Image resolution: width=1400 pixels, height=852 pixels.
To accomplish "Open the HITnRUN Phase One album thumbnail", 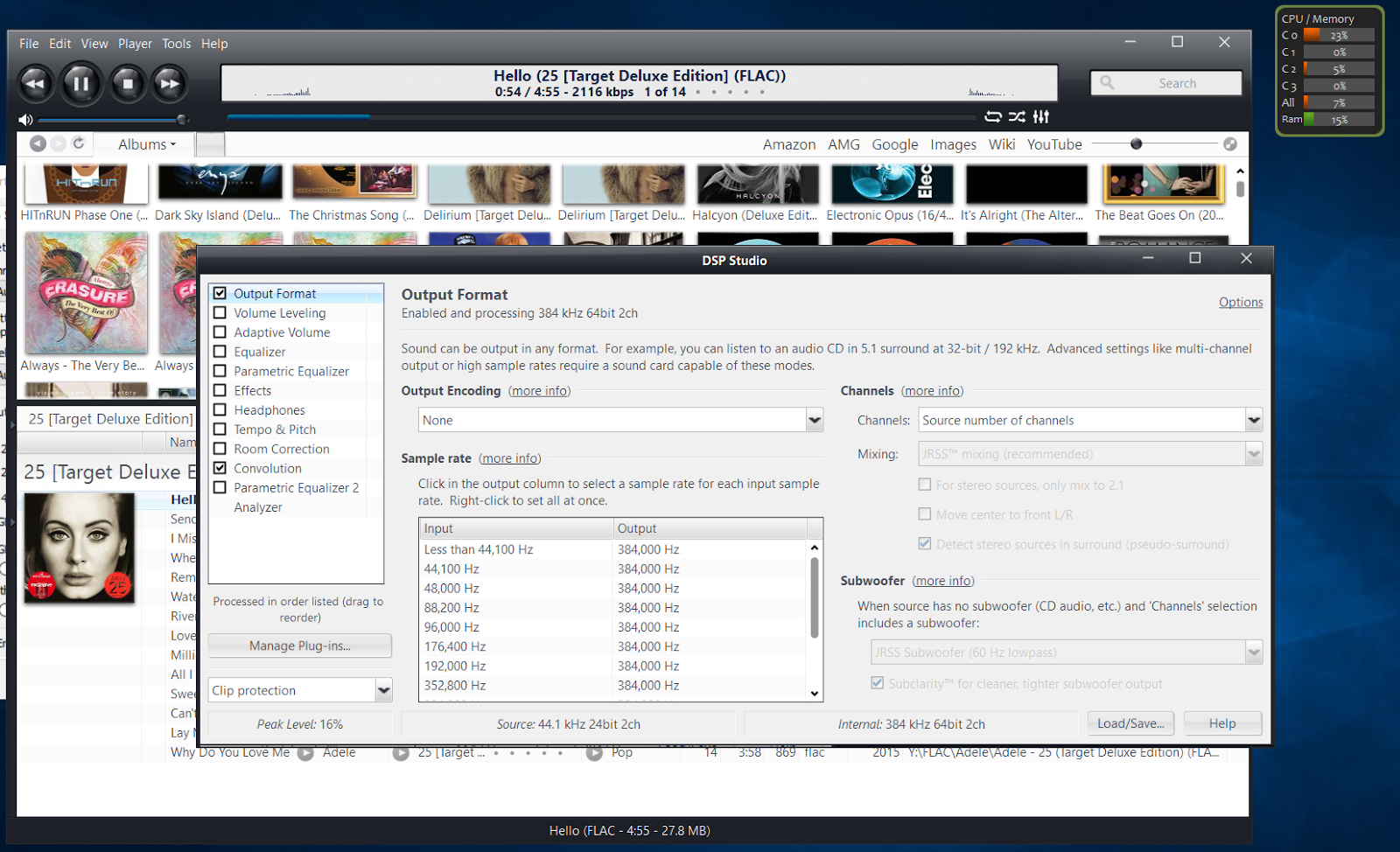I will click(x=86, y=184).
